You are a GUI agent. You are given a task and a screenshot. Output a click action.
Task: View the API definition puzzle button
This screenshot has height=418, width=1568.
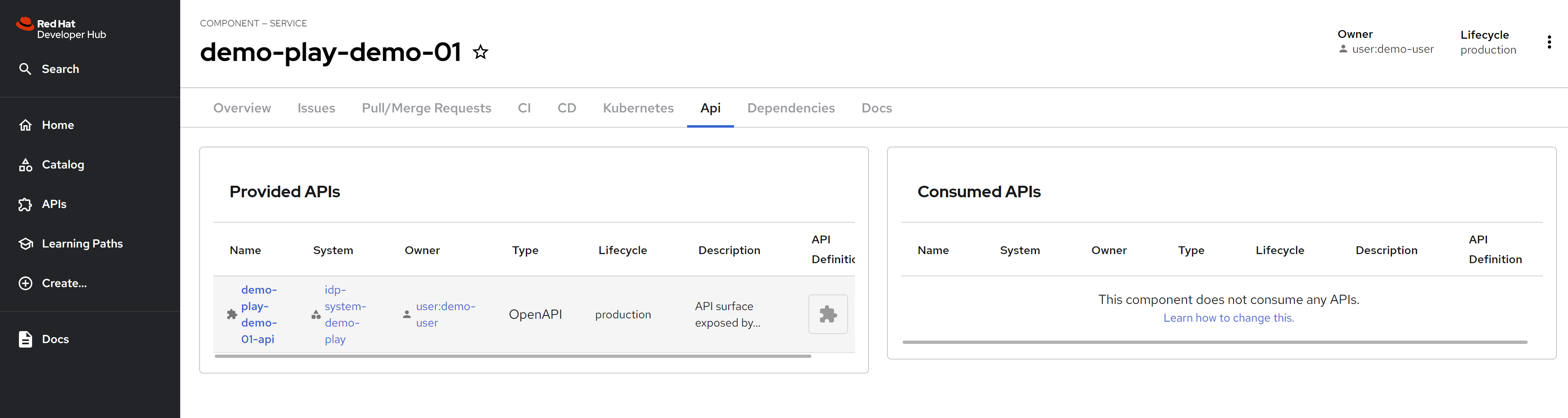tap(827, 314)
